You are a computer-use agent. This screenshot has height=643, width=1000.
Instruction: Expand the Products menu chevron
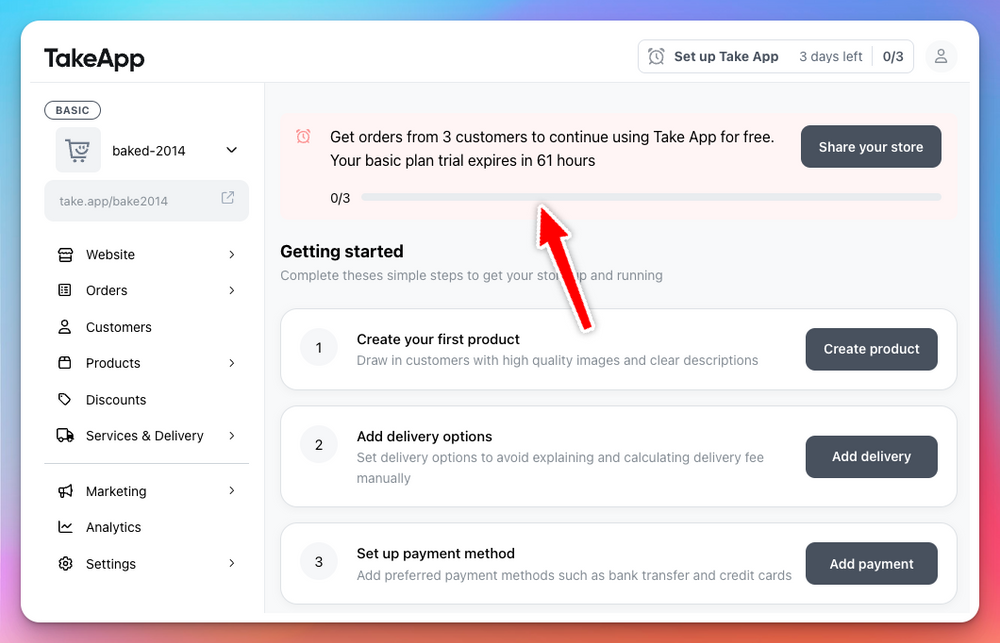(232, 363)
